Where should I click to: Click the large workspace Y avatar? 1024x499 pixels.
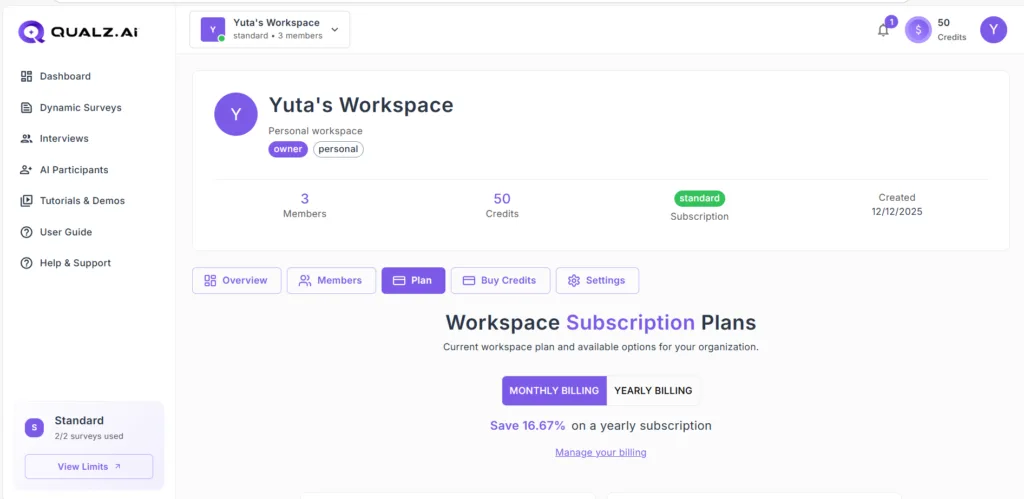point(236,114)
